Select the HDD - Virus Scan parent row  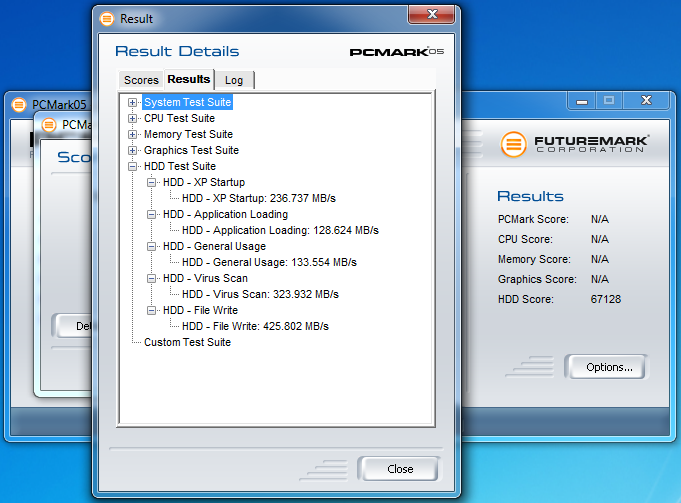click(x=205, y=278)
